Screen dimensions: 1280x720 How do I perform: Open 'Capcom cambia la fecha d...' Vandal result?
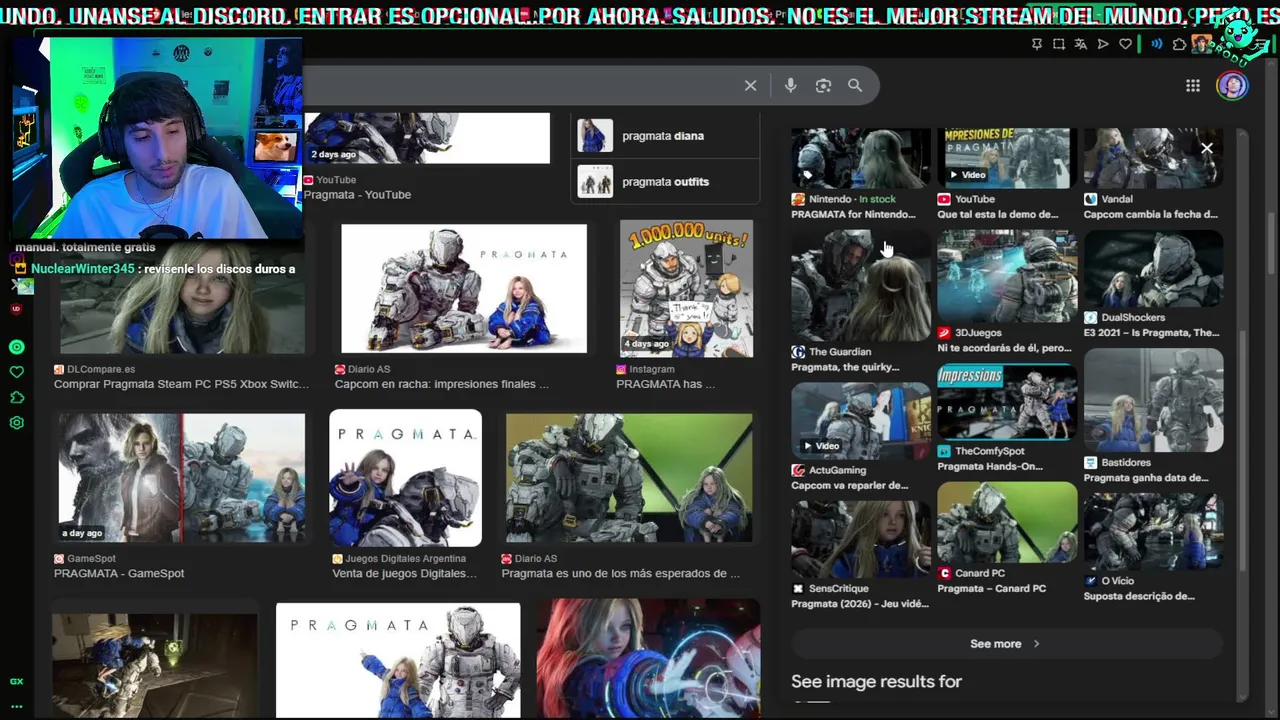click(1151, 215)
